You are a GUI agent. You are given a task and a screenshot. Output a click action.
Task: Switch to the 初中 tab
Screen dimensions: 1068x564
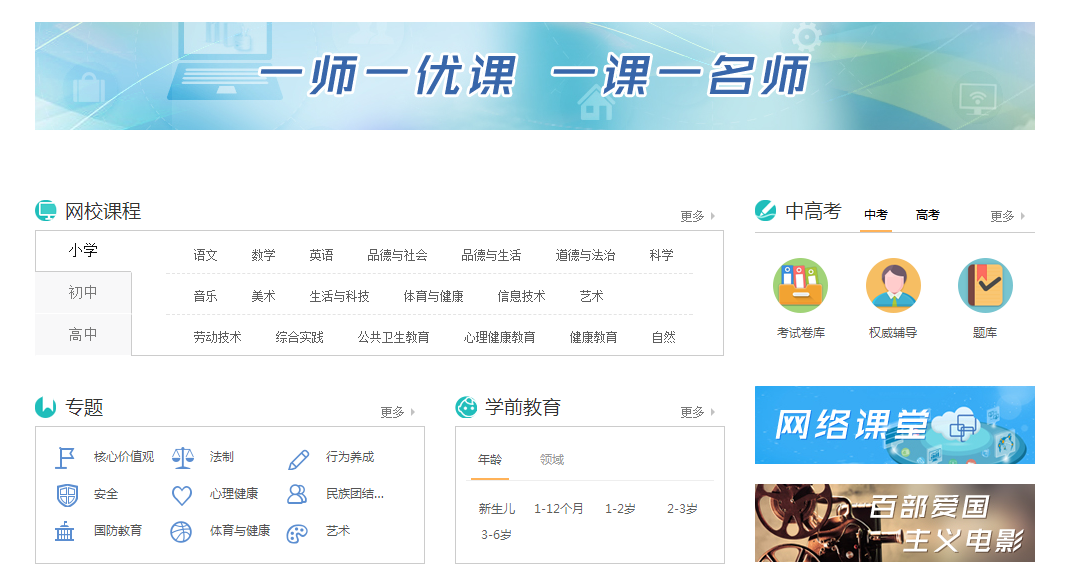click(83, 292)
